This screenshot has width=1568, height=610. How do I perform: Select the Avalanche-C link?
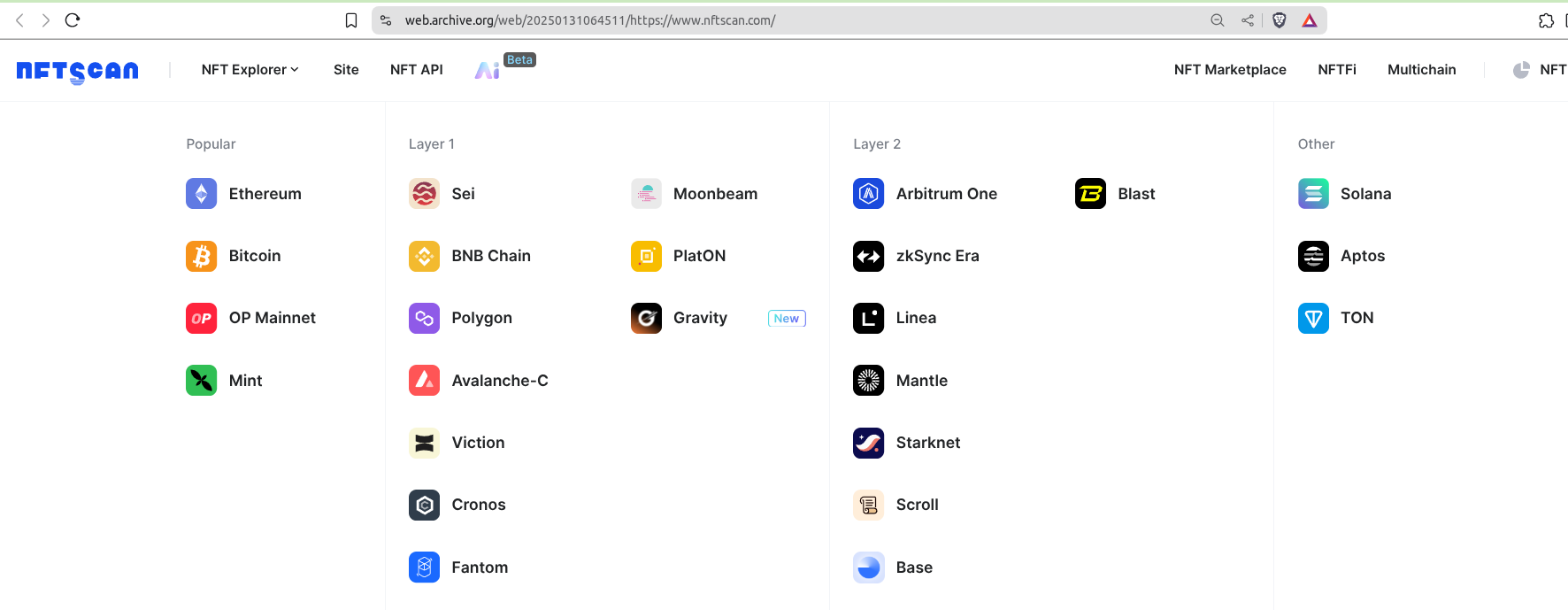tap(500, 381)
